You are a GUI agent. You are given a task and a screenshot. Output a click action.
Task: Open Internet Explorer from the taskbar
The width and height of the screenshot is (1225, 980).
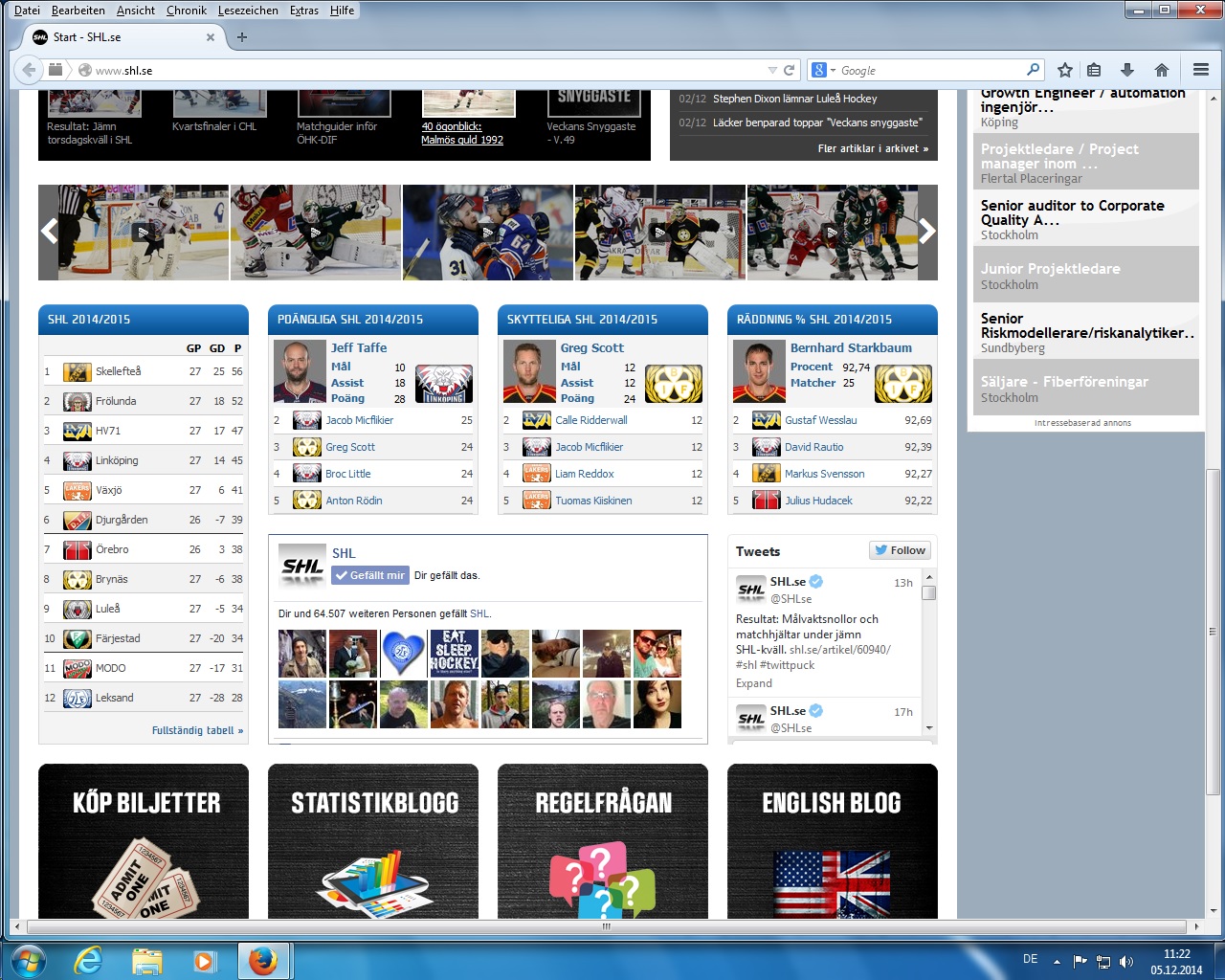88,960
